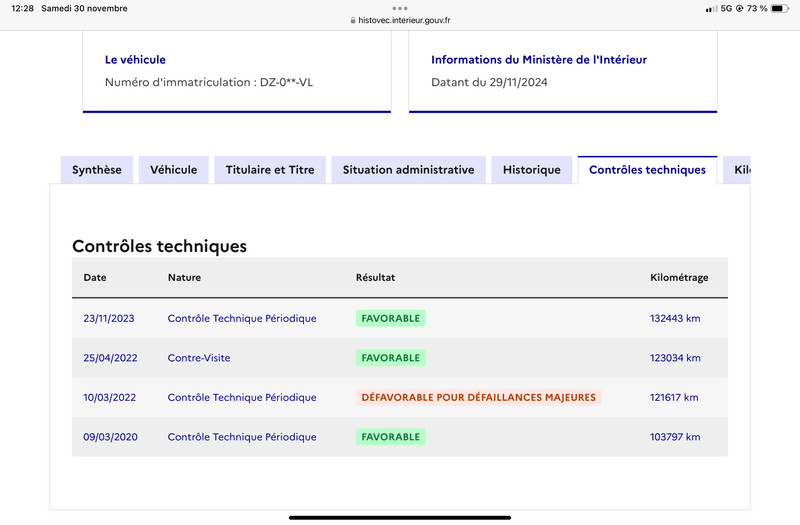The height and width of the screenshot is (525, 800).
Task: Open the Titulaire et Titre tab
Action: click(270, 170)
